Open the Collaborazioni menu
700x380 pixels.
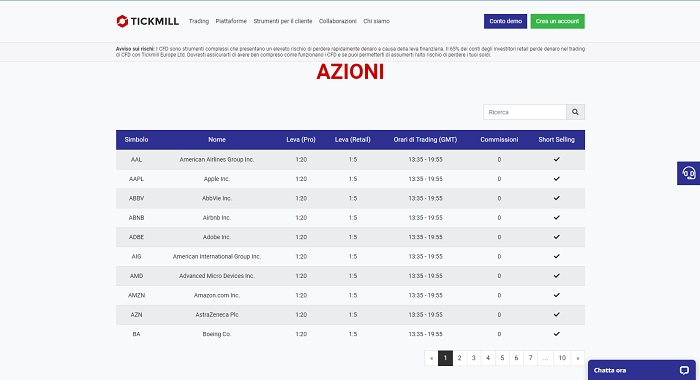[338, 21]
